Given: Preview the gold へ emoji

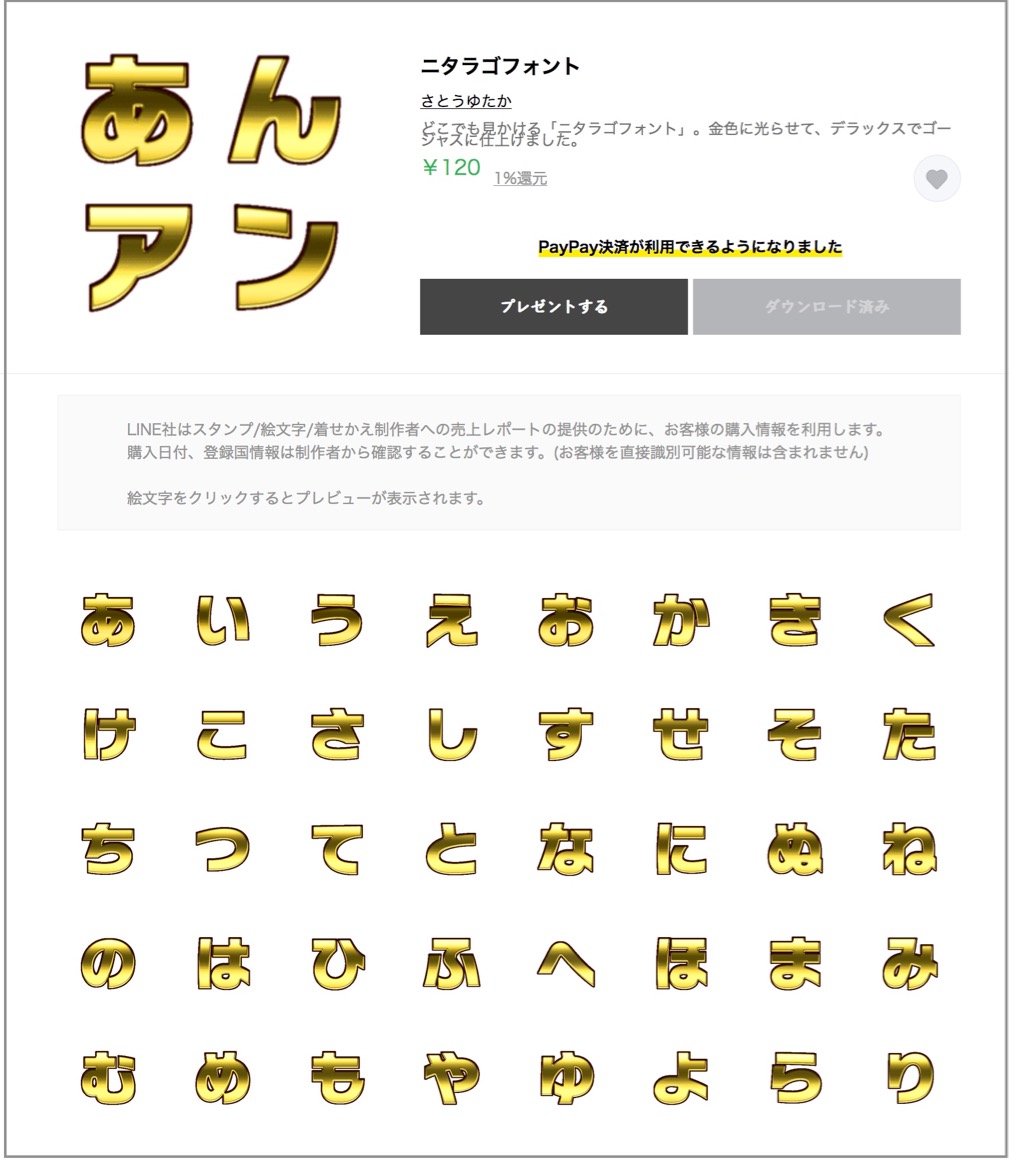Looking at the screenshot, I should 566,963.
